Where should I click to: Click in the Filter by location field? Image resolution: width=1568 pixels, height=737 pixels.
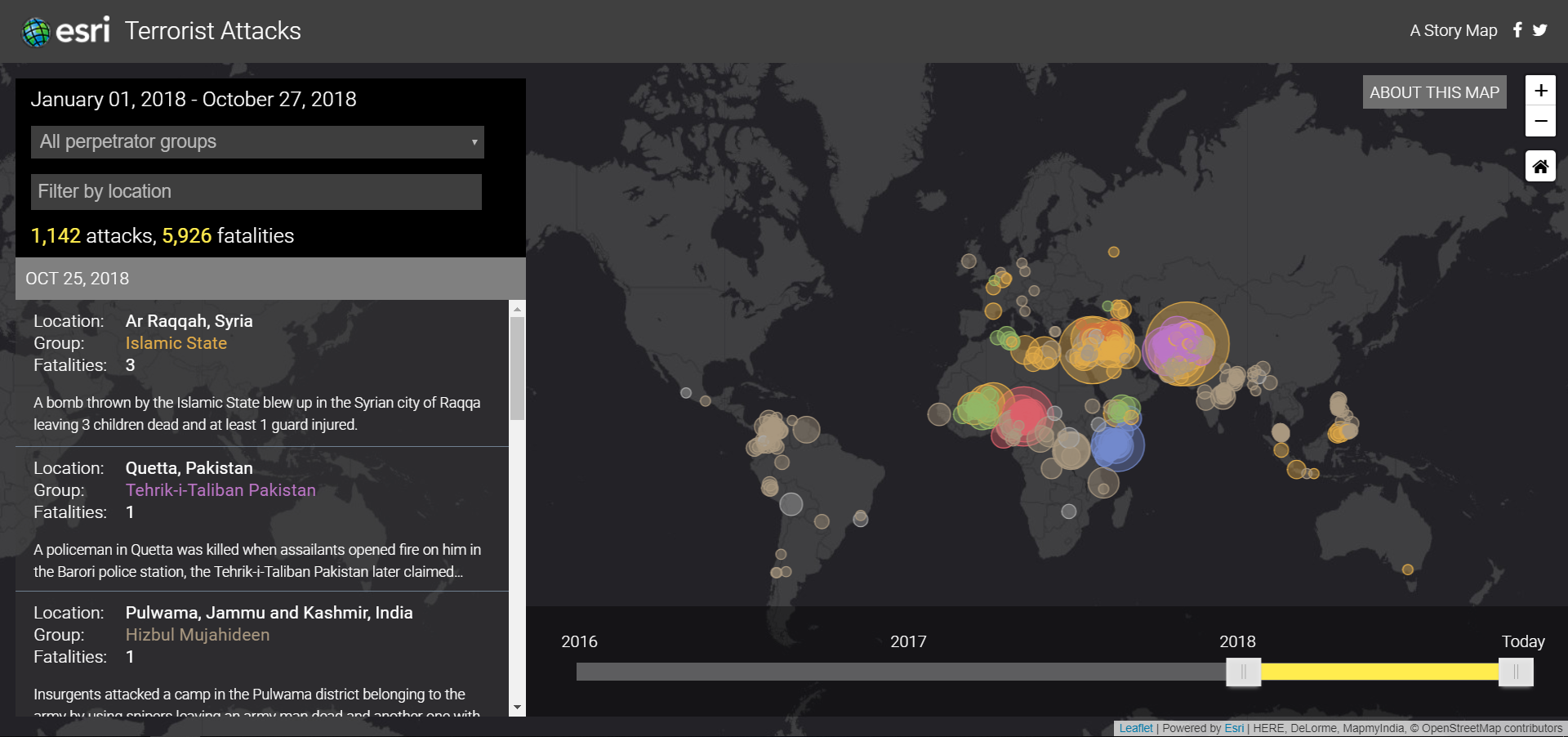pos(256,192)
